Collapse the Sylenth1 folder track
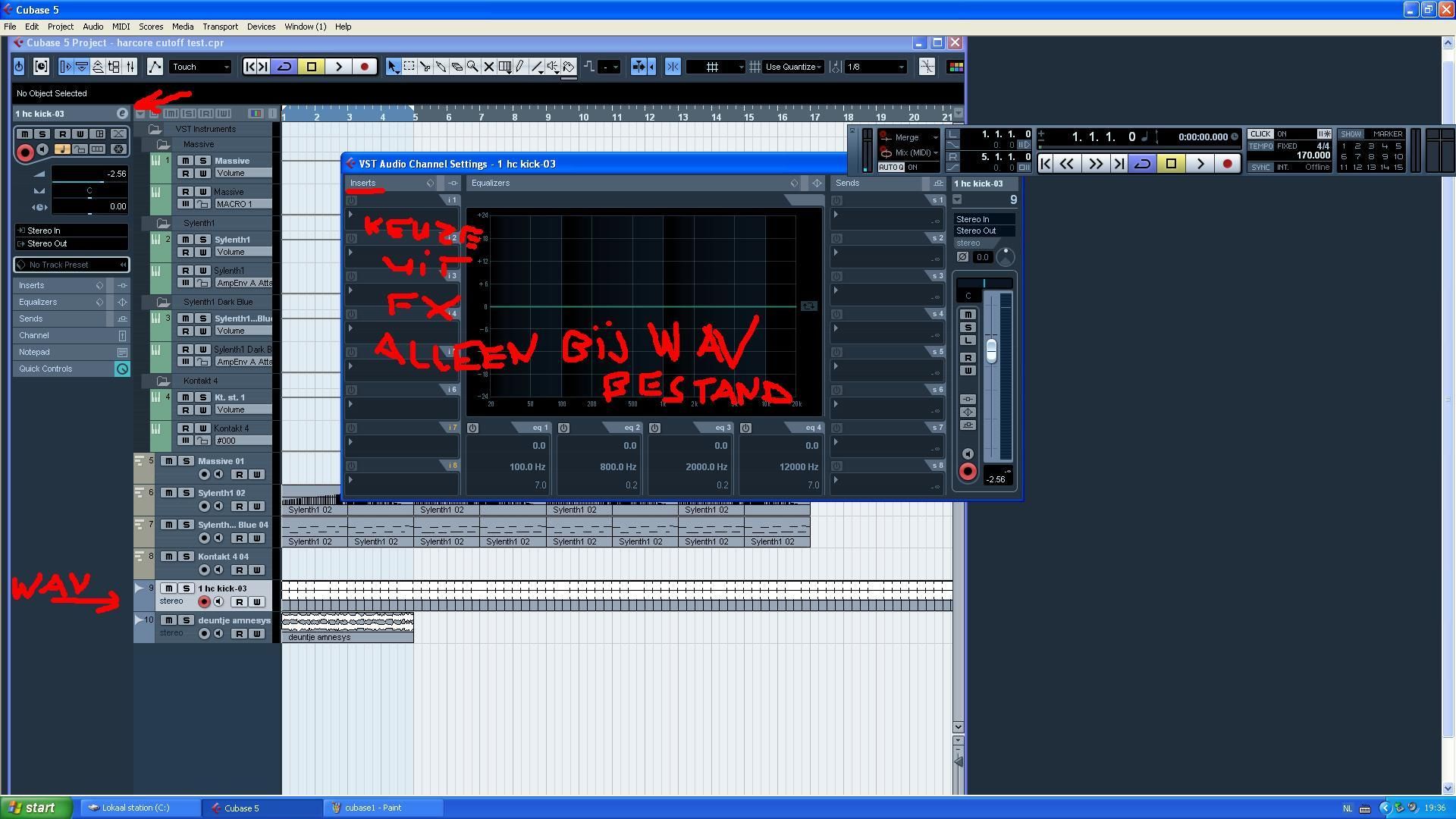The width and height of the screenshot is (1456, 819). [x=163, y=223]
